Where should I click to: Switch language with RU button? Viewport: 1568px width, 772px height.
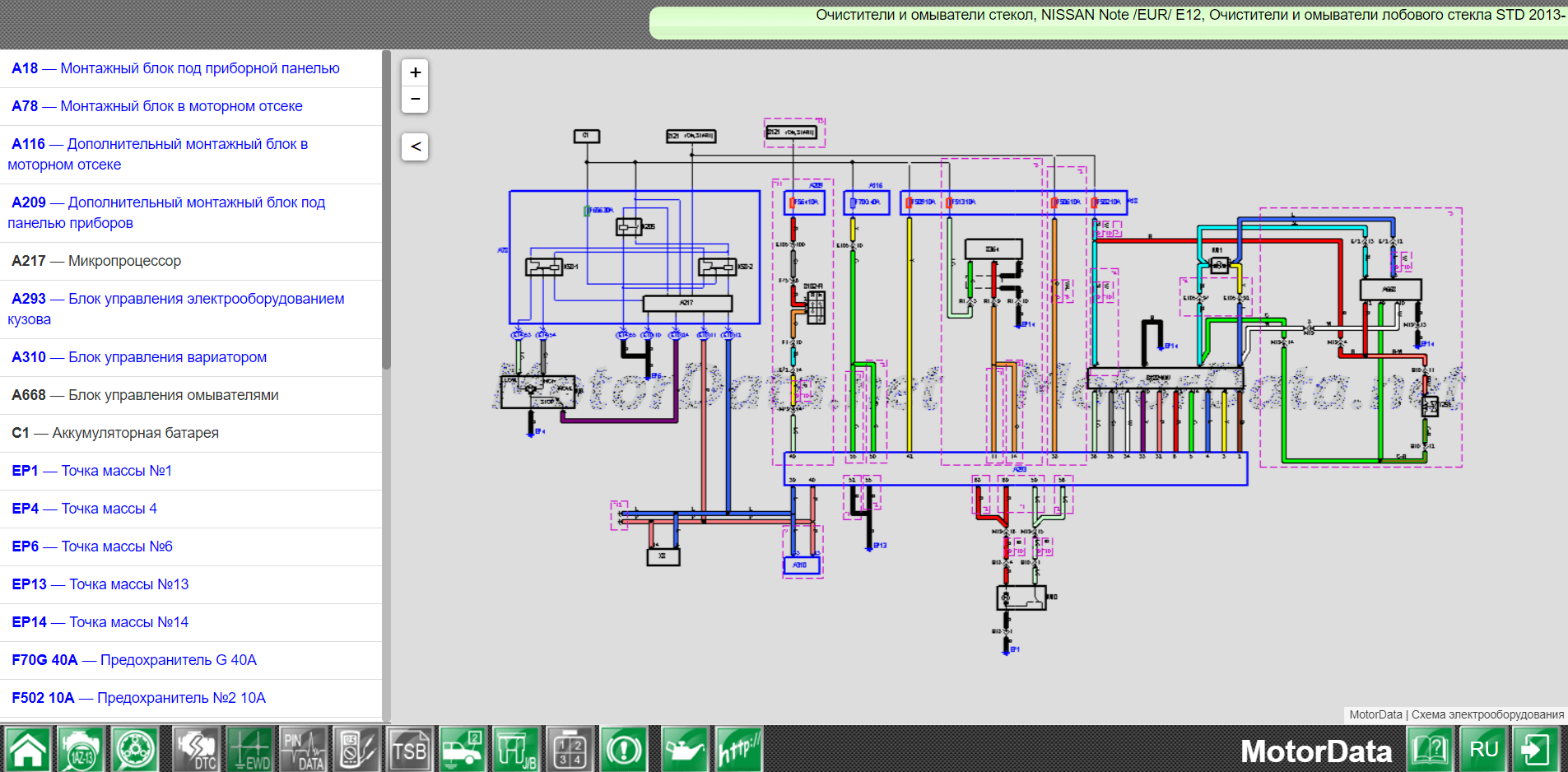tap(1483, 750)
